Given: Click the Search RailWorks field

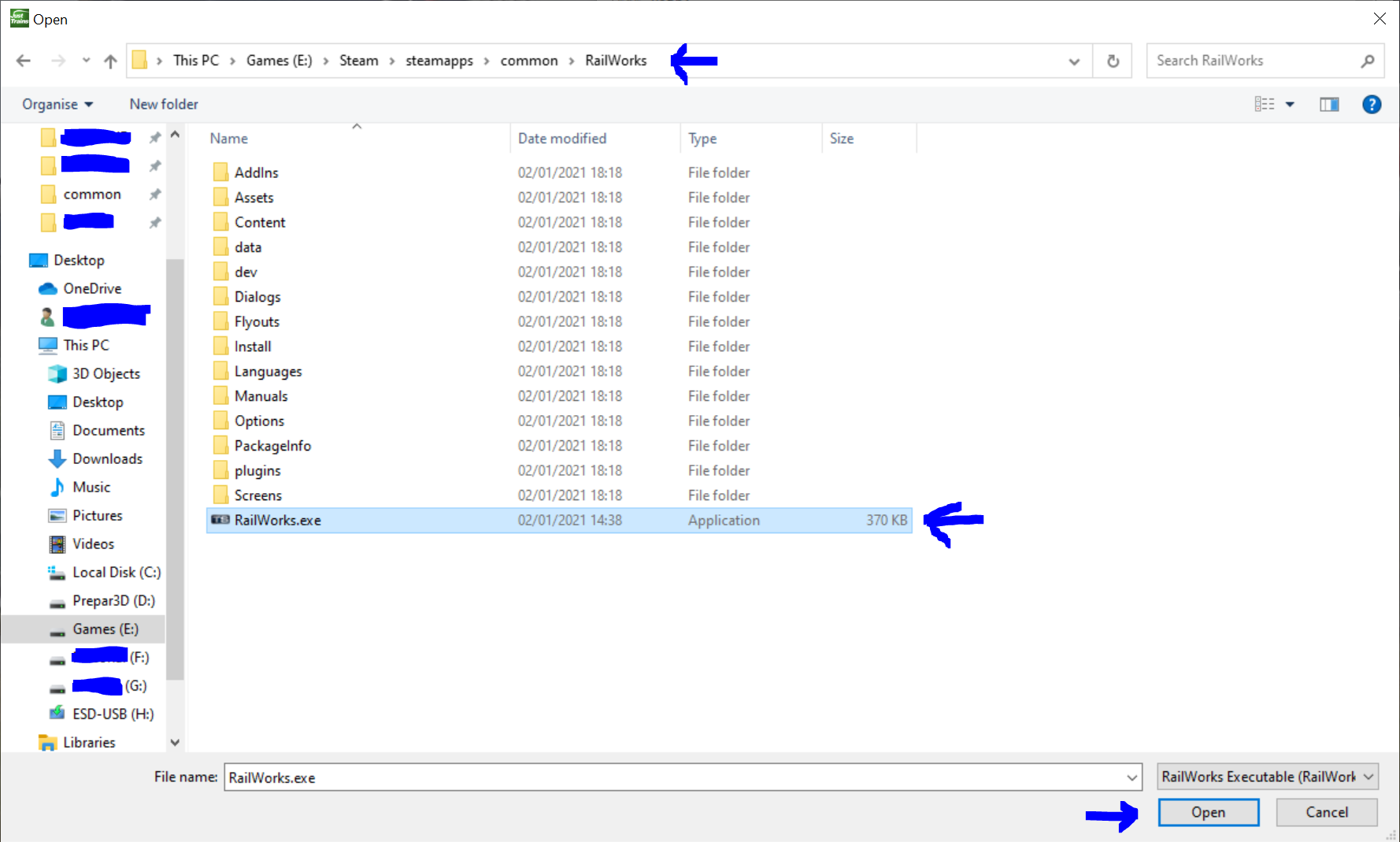Looking at the screenshot, I should coord(1252,61).
